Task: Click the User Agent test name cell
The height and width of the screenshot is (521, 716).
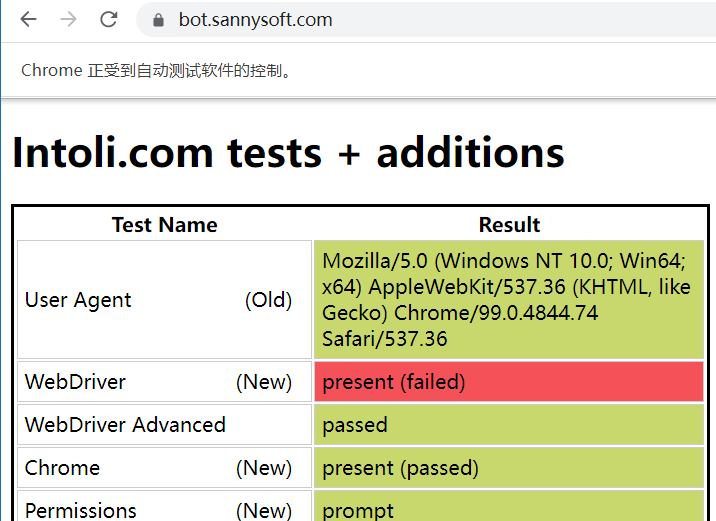Action: (164, 300)
